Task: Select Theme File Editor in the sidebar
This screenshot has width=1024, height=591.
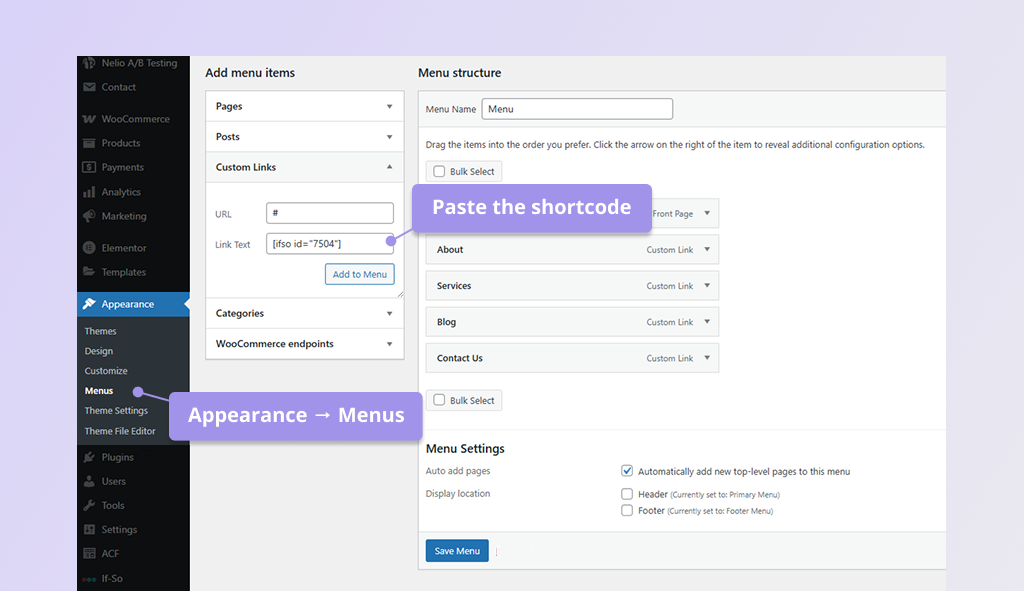Action: [119, 431]
